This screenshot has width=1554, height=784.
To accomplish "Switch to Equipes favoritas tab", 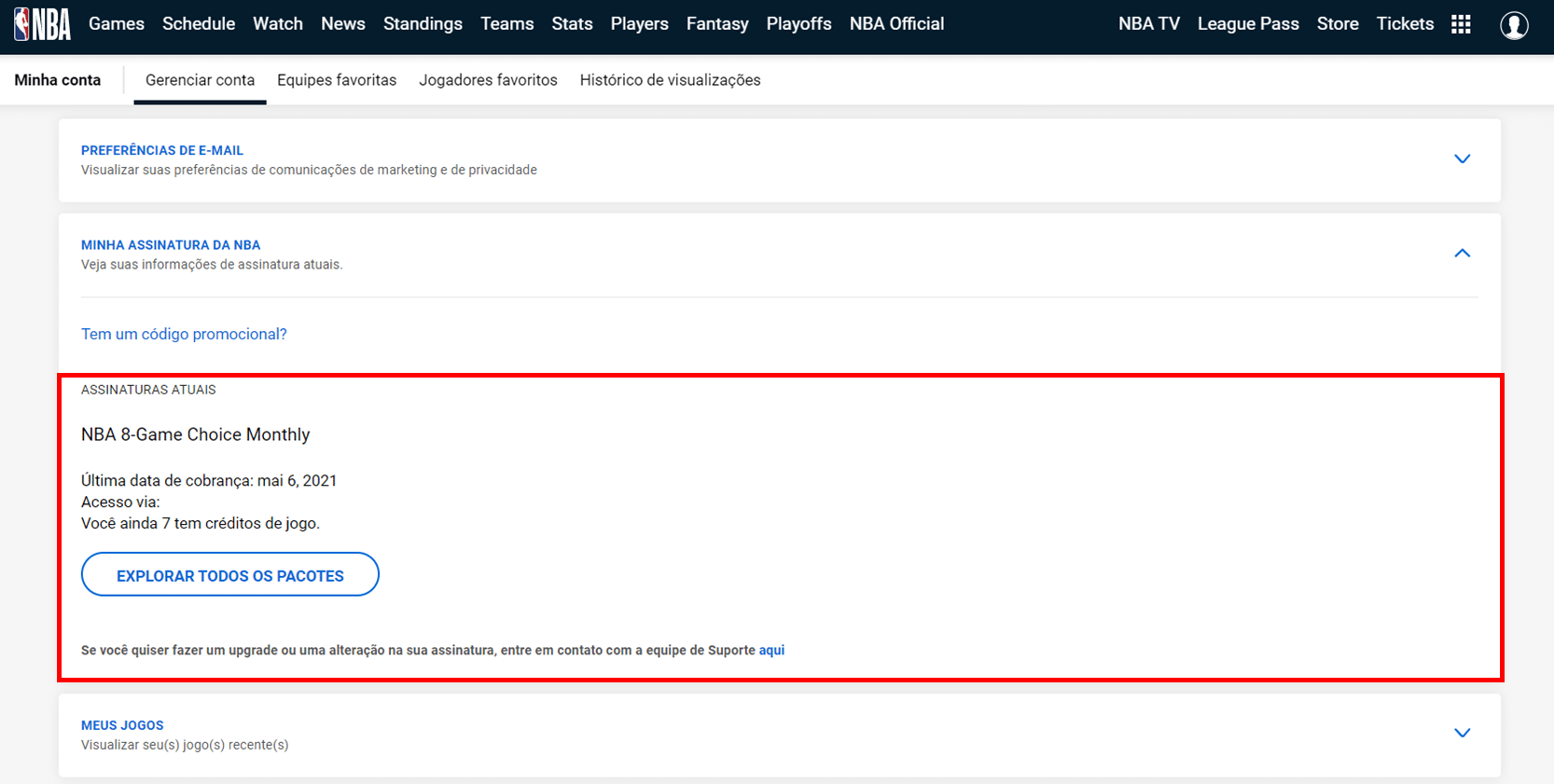I will tap(337, 80).
